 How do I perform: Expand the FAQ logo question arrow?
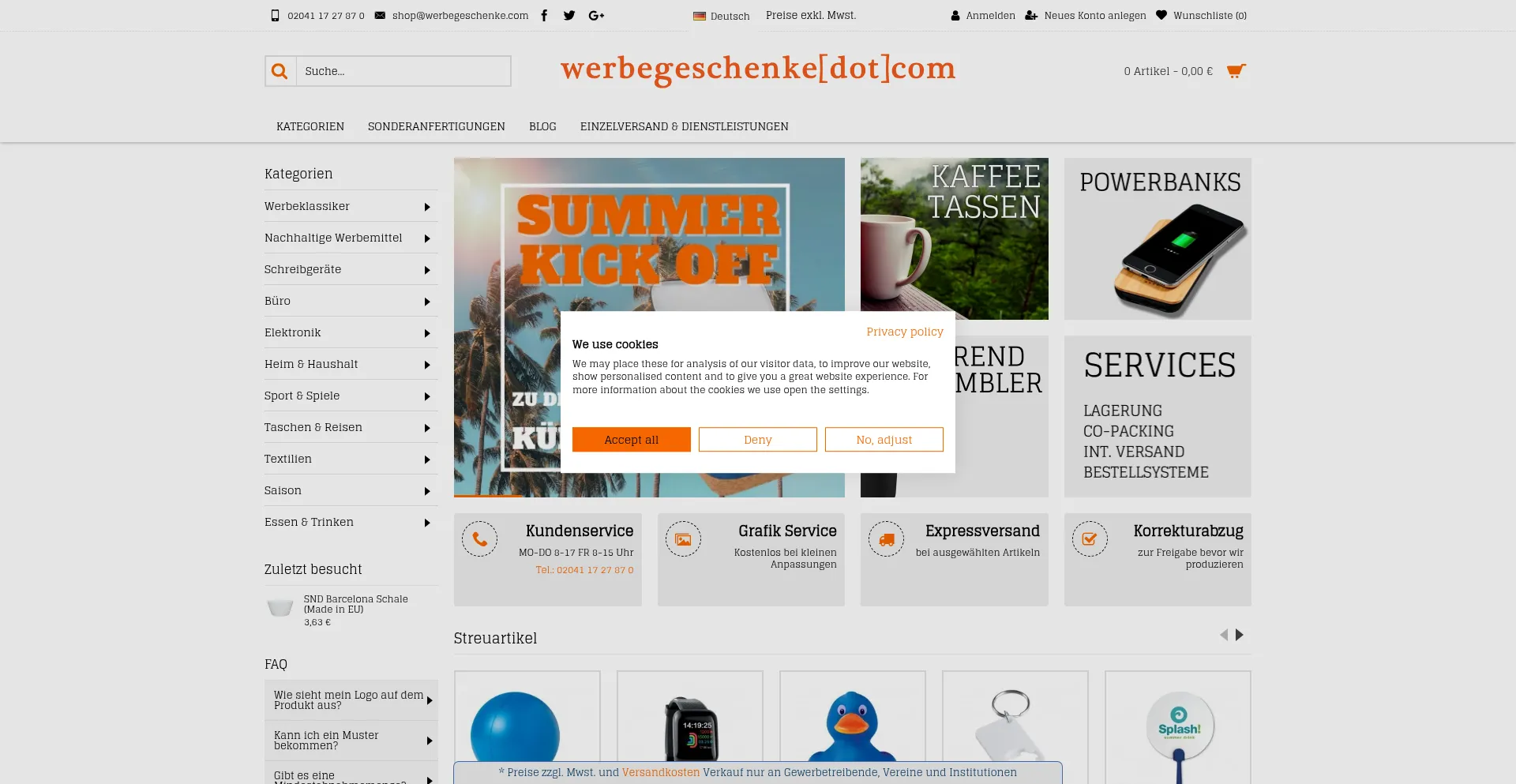430,700
